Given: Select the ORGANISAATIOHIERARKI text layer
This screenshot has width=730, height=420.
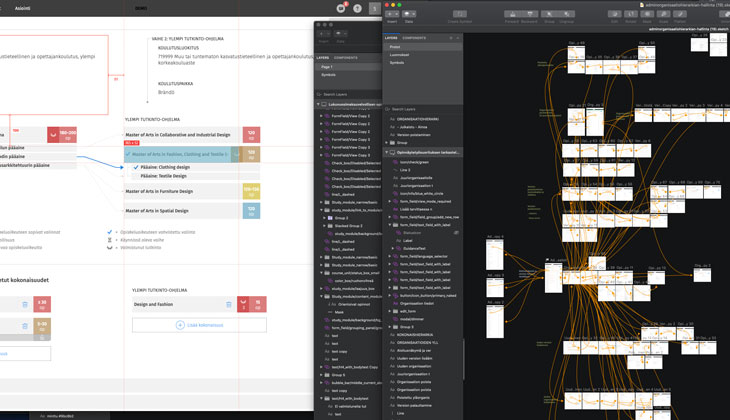Looking at the screenshot, I should [418, 119].
